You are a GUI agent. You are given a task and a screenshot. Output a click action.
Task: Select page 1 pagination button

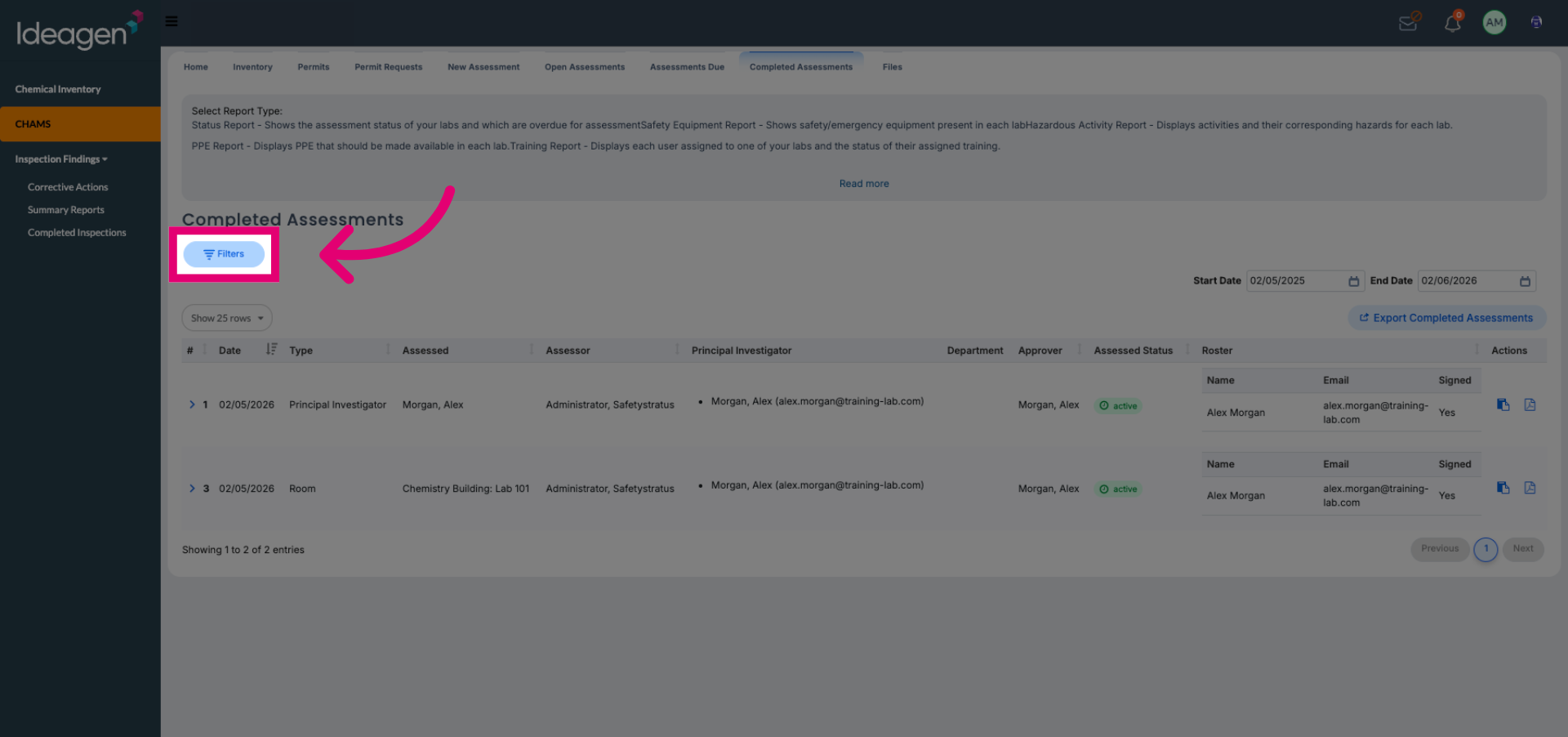click(x=1486, y=549)
